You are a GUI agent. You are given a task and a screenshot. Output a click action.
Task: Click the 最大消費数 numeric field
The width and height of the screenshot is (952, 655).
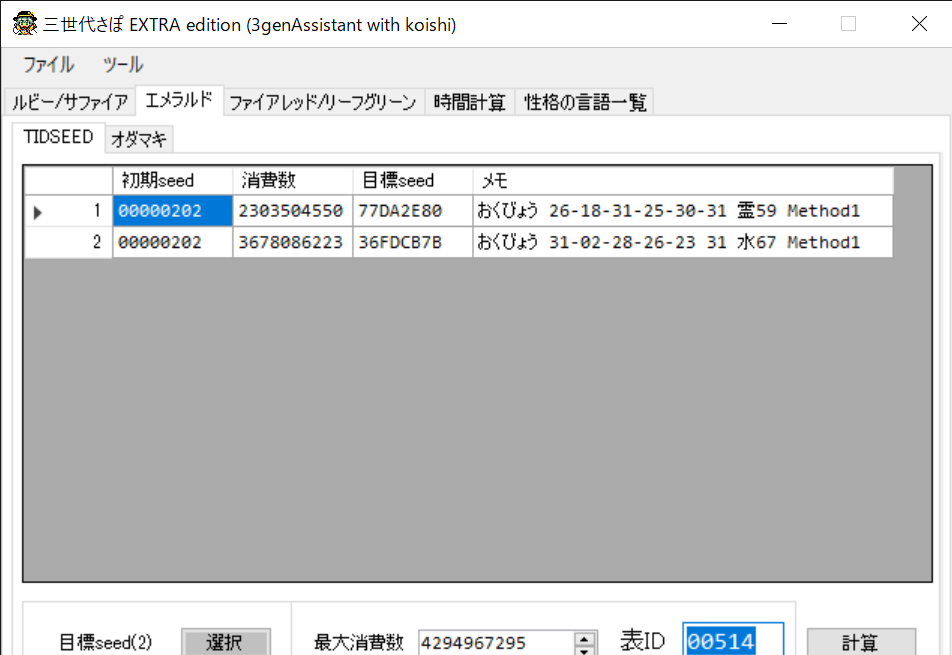496,642
